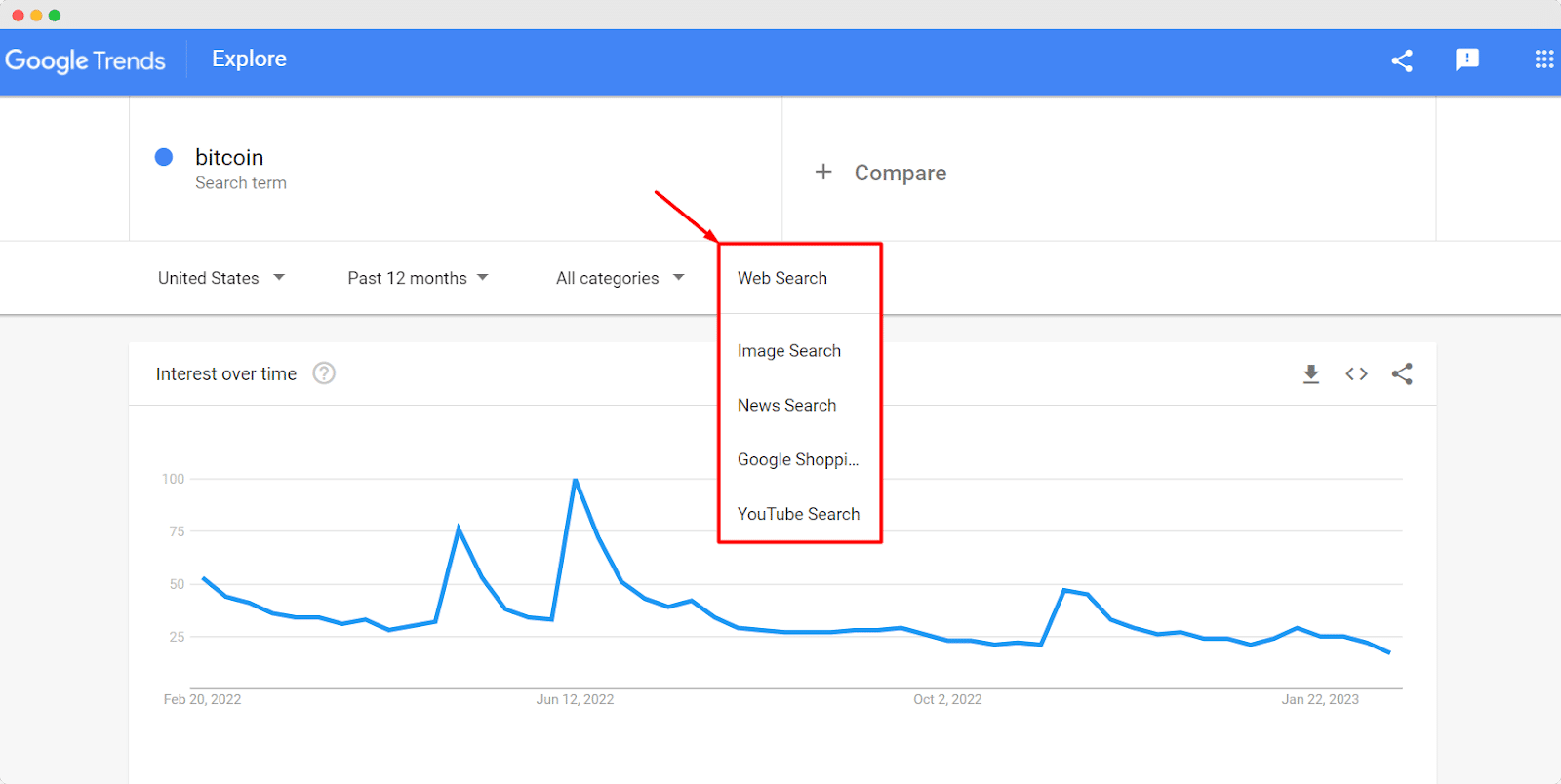Click the chart peak near Jun 12, 2022
The image size is (1561, 784).
576,480
